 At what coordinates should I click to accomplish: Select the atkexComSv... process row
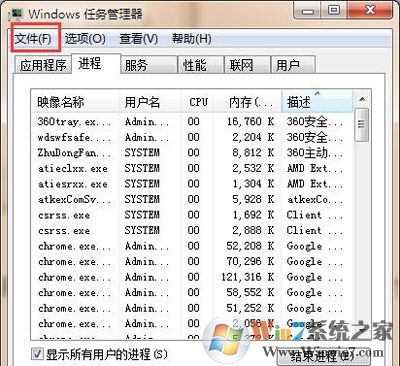192,199
